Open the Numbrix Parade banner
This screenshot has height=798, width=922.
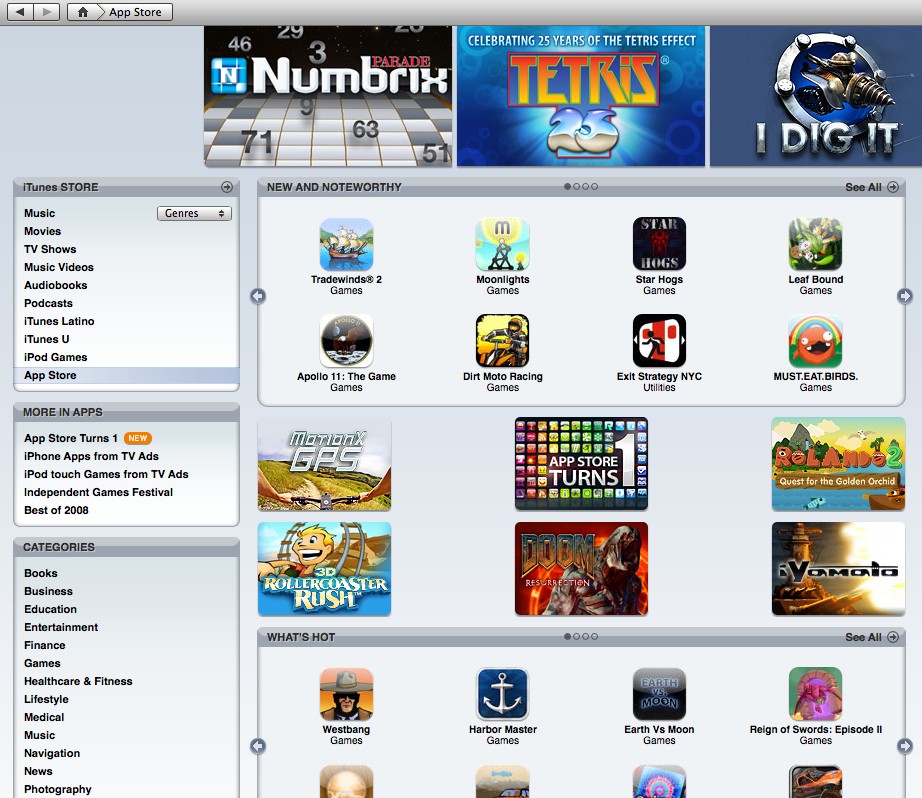(x=328, y=96)
